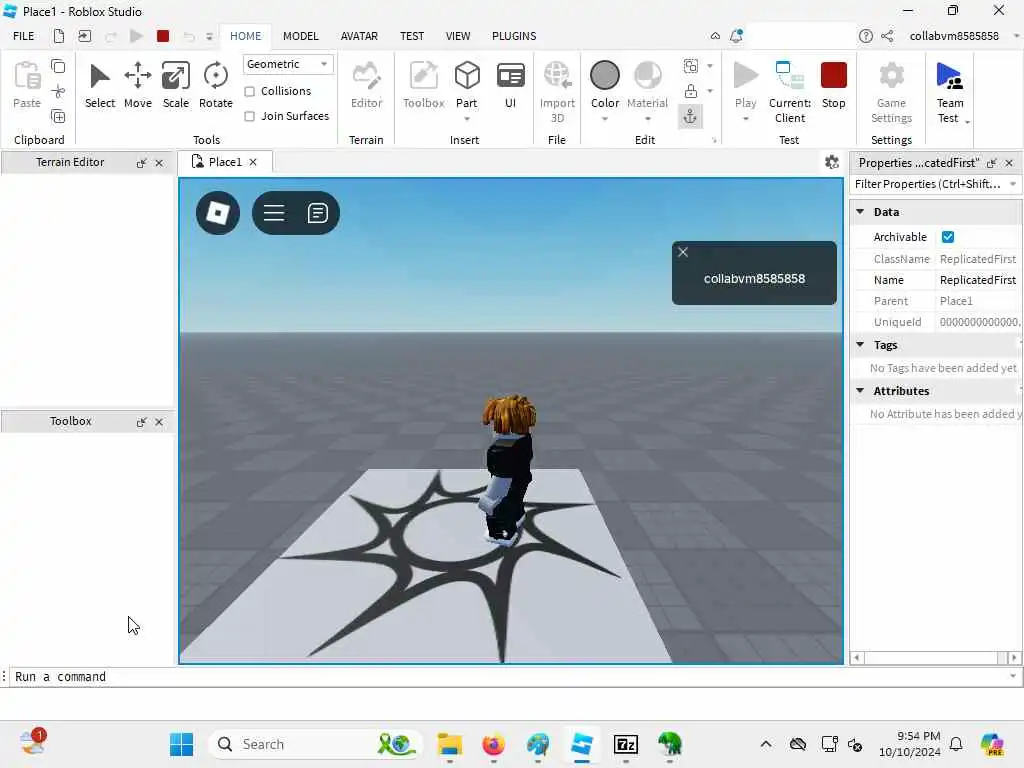
Task: Insert a Part
Action: 467,84
